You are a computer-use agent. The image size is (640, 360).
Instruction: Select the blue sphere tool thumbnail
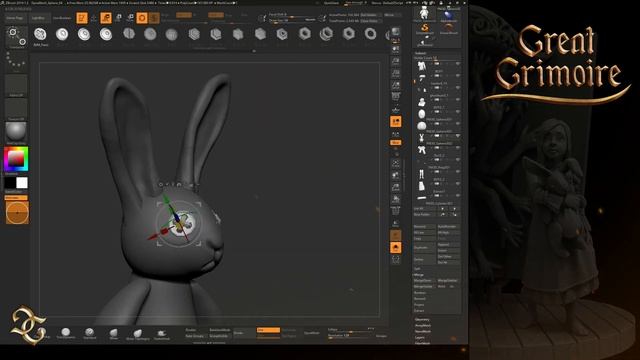coord(449,16)
